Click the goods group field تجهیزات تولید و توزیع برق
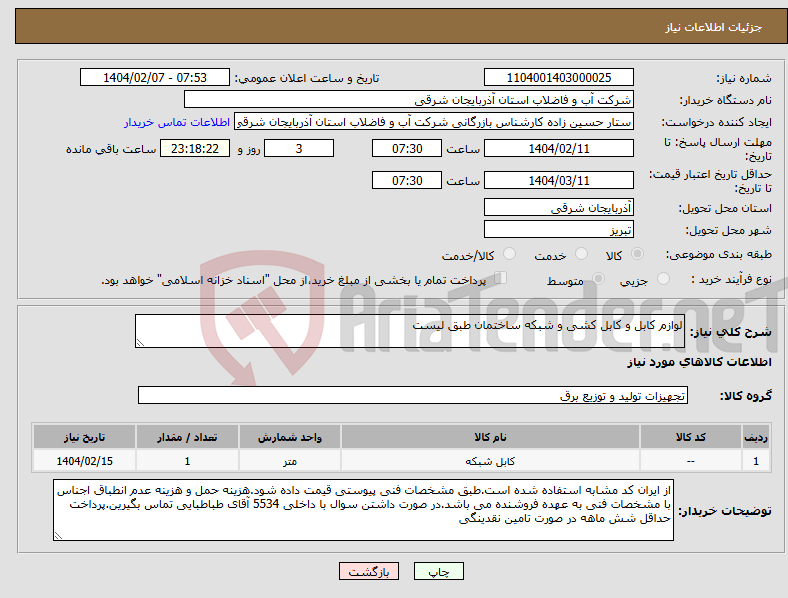The height and width of the screenshot is (598, 788). 413,395
